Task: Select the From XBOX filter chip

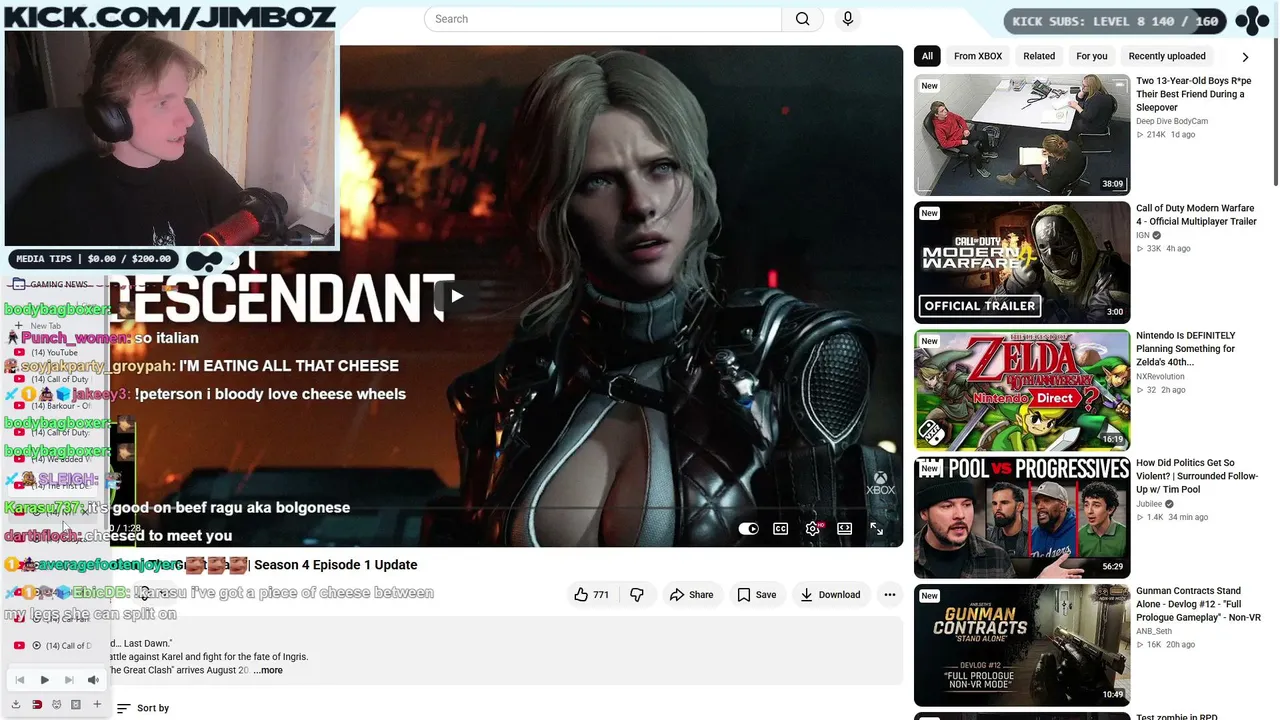Action: click(x=978, y=56)
